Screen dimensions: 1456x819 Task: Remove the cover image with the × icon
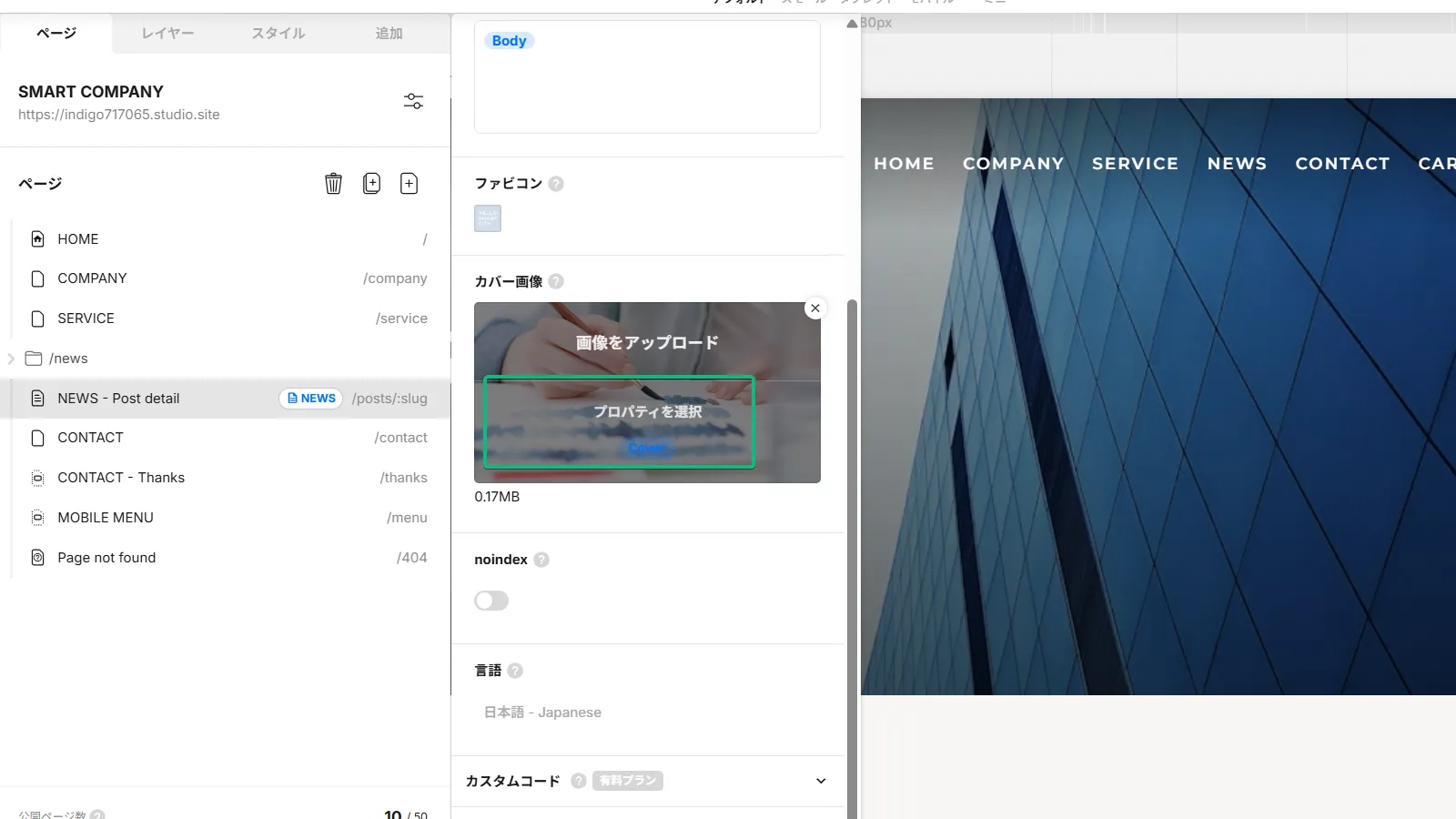(x=814, y=308)
